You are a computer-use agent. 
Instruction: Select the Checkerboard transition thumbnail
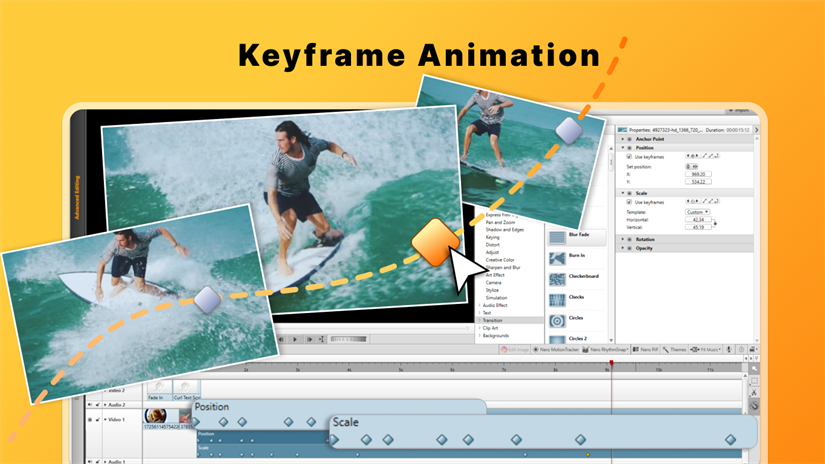point(557,279)
